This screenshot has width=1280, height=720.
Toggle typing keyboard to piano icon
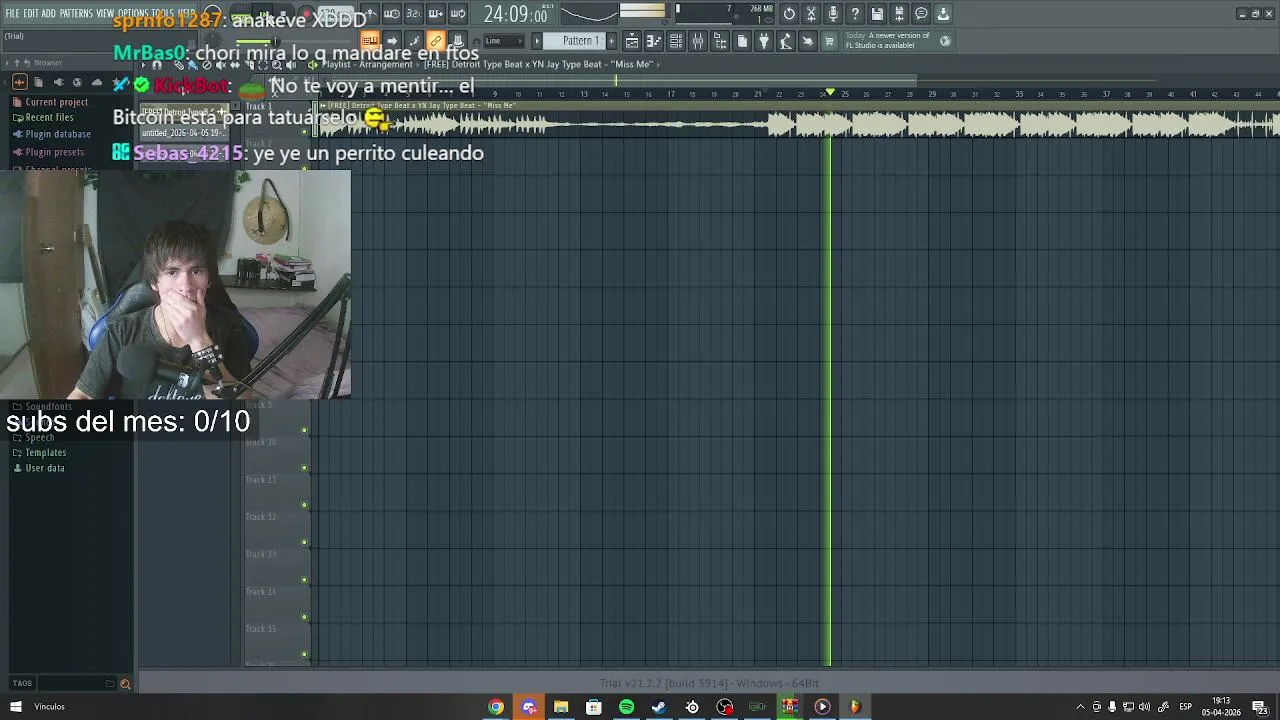click(x=370, y=41)
